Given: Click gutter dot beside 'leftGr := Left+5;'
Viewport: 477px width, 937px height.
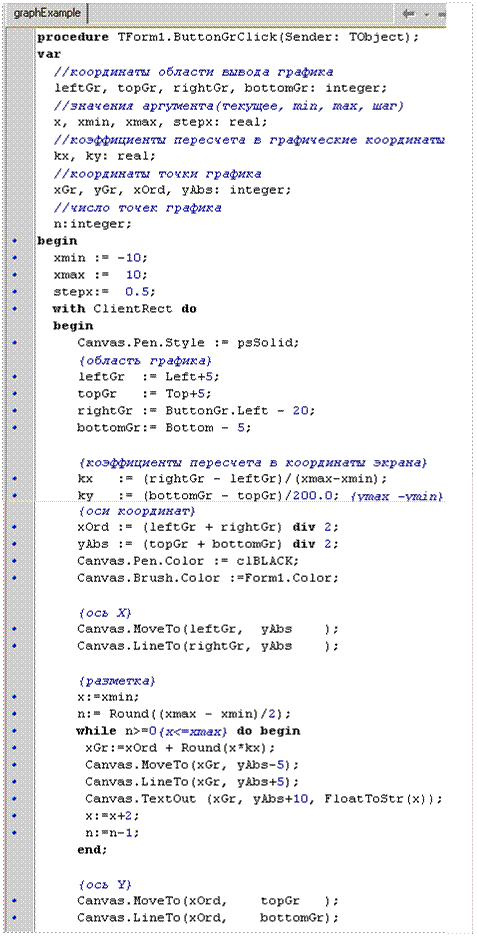Looking at the screenshot, I should 14,378.
